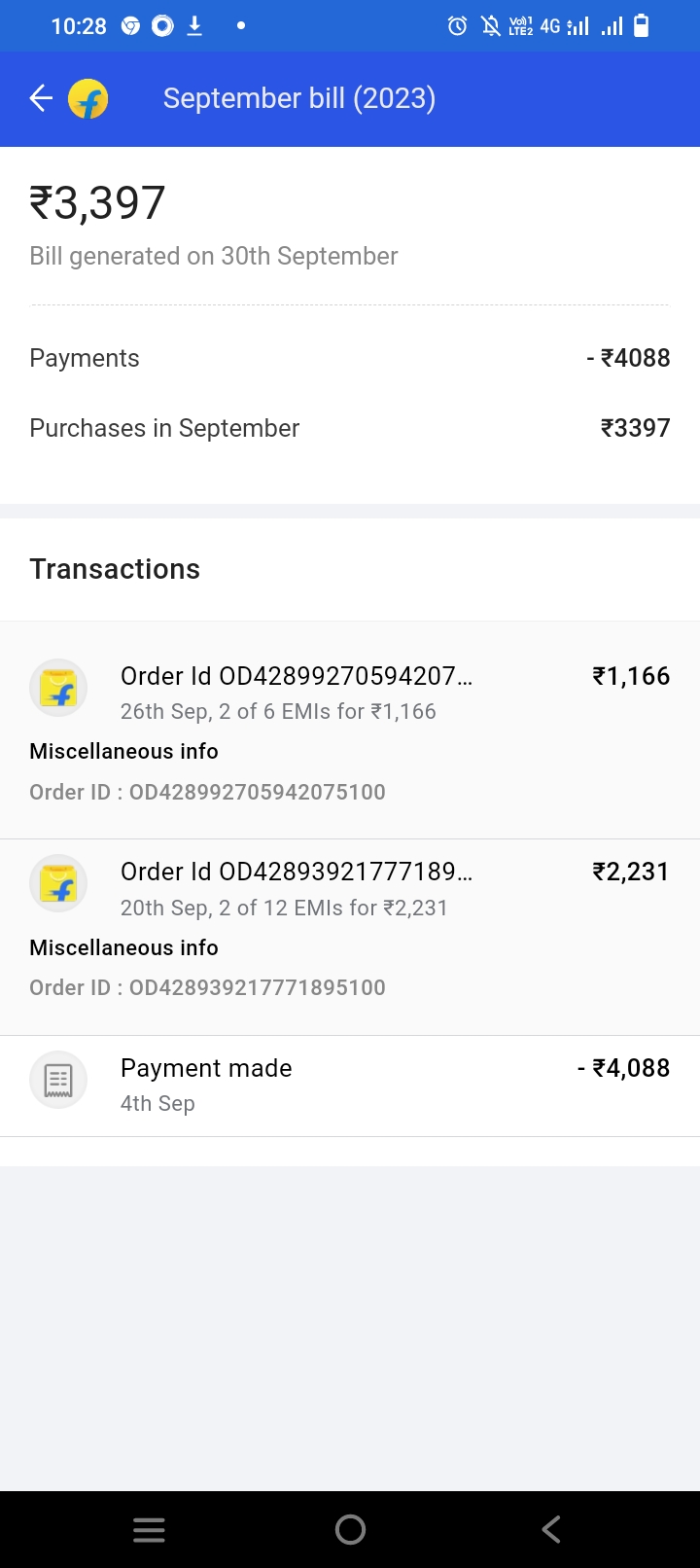Tap the battery icon in status bar
This screenshot has height=1568, width=700.
point(641,26)
